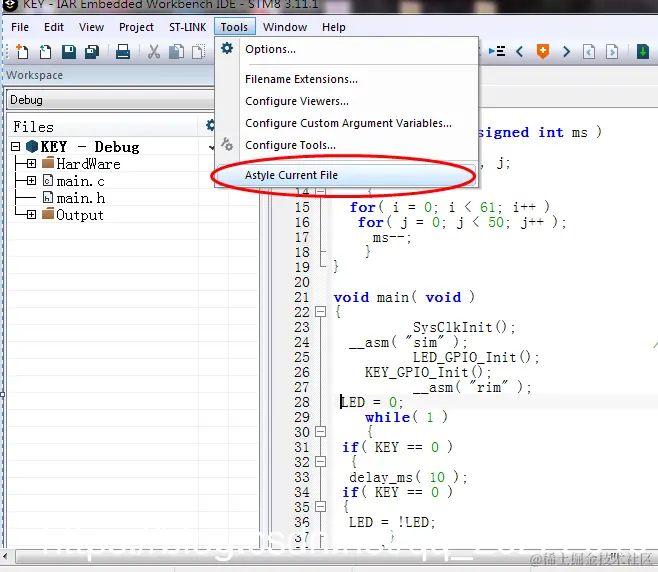Click the navigate backward page icon

tap(589, 52)
